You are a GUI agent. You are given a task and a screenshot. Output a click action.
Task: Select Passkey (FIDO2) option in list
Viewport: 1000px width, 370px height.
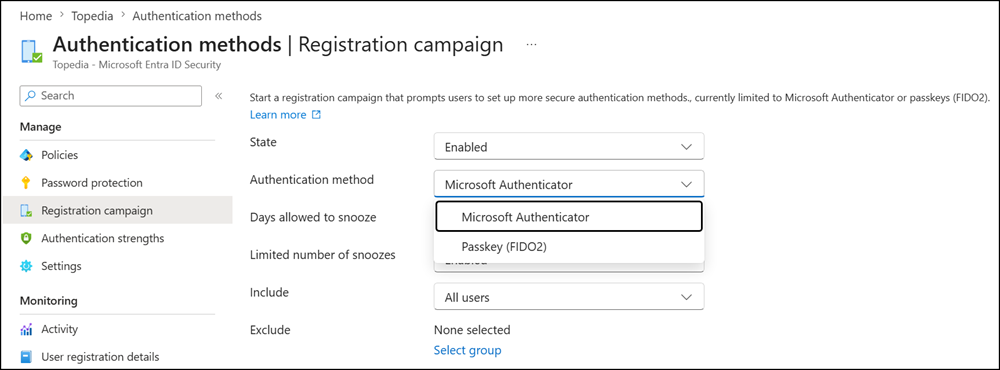569,247
